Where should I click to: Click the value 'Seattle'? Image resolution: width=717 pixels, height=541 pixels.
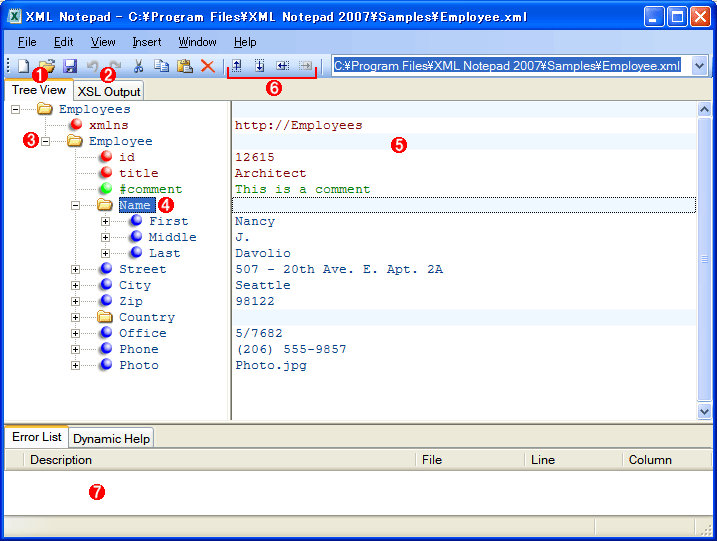[x=263, y=285]
